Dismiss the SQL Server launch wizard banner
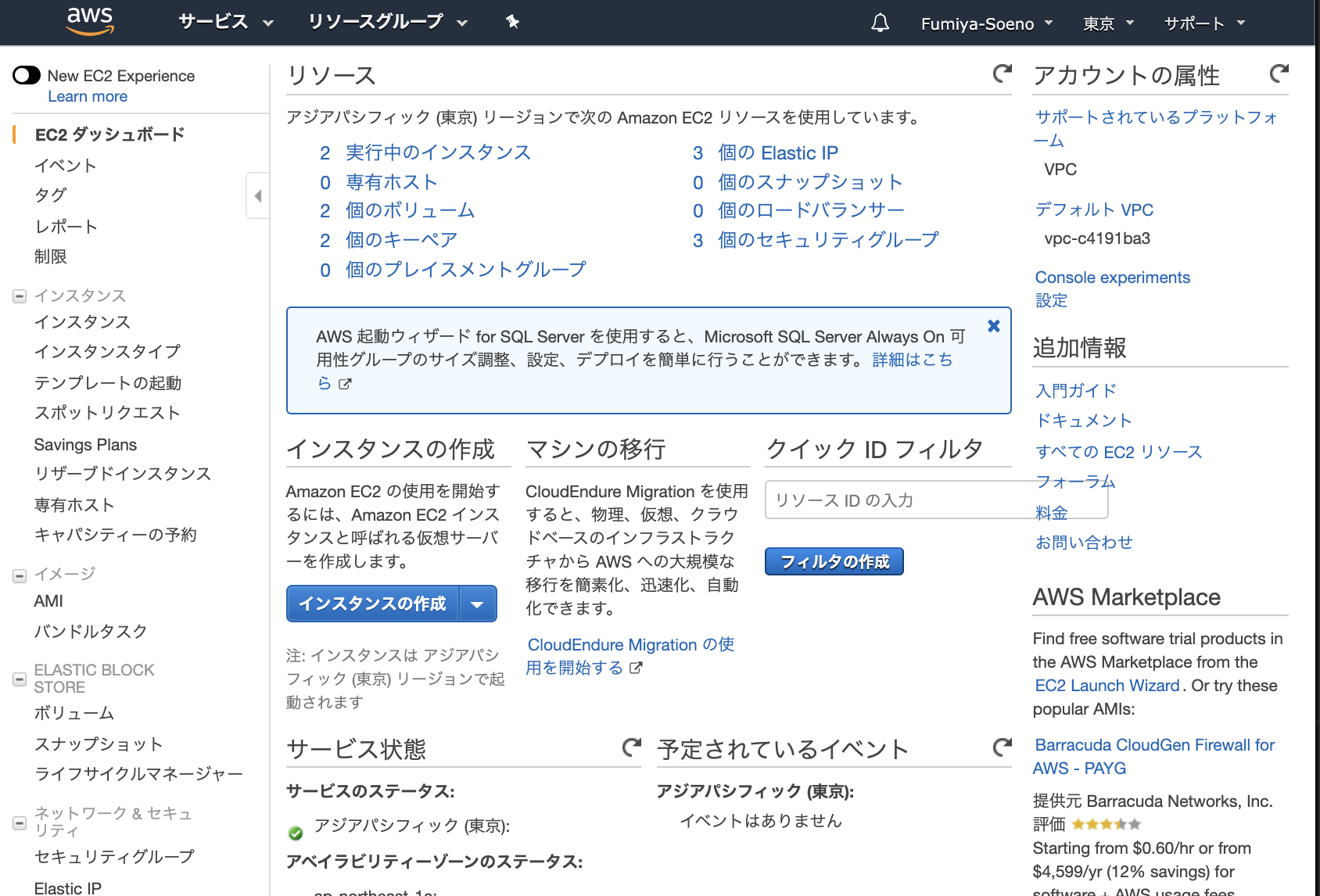Viewport: 1320px width, 896px height. pyautogui.click(x=993, y=326)
